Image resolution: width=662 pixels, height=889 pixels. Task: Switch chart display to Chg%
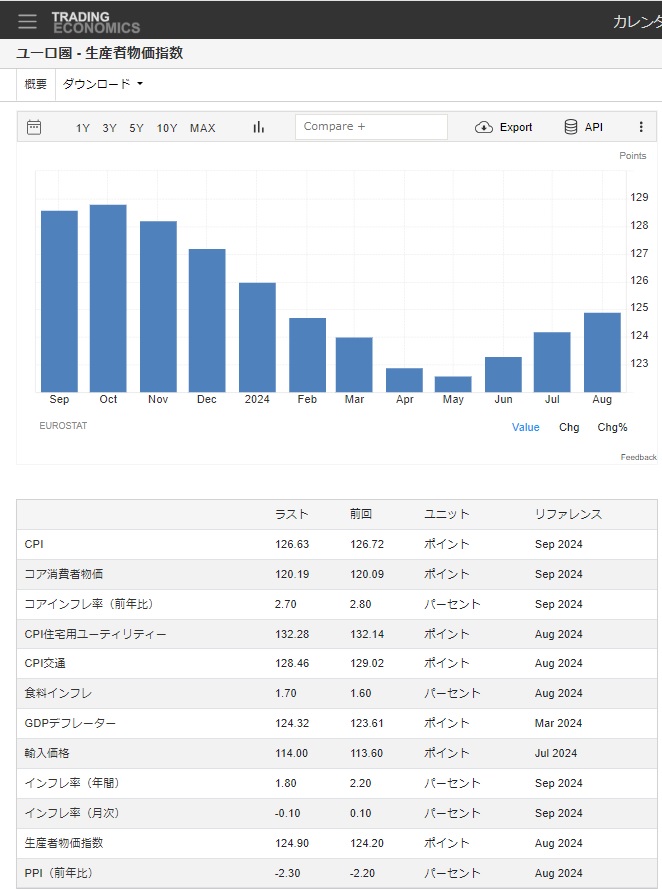(612, 427)
